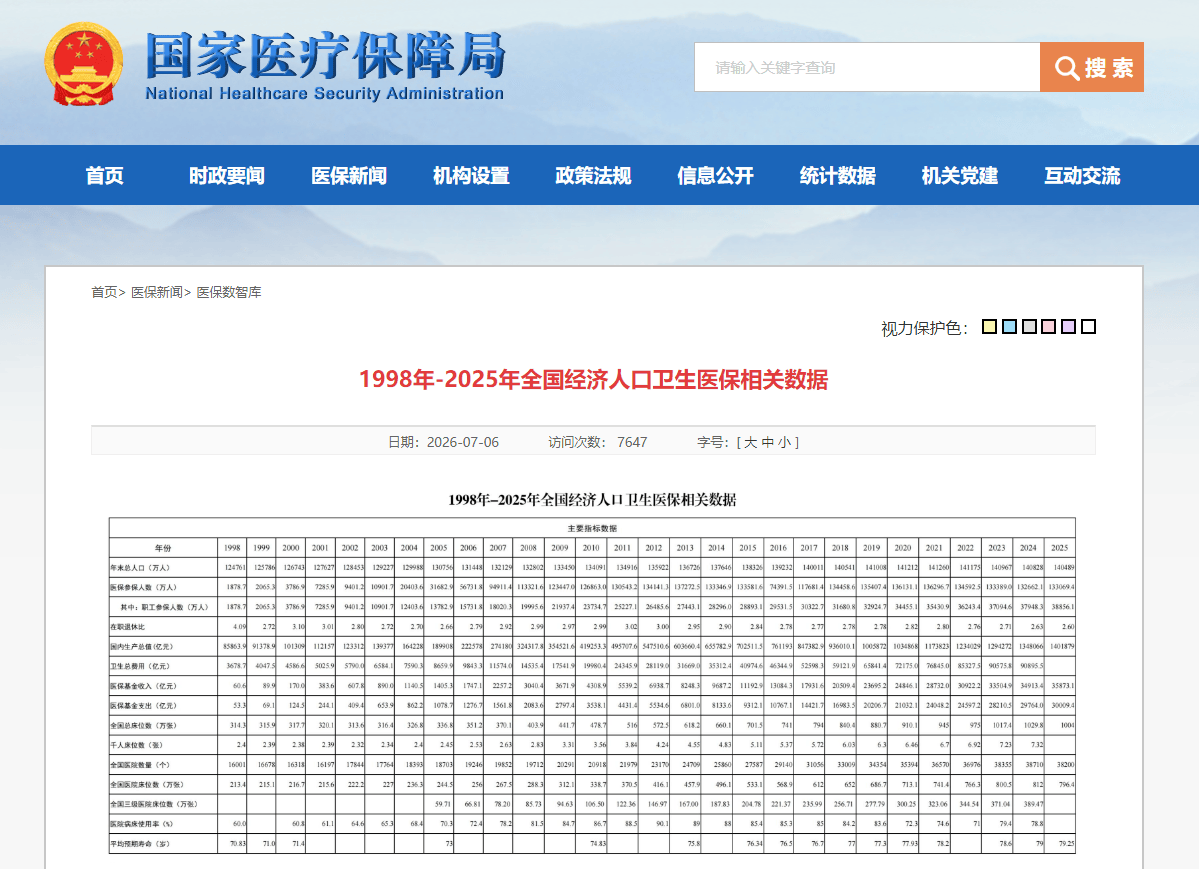The height and width of the screenshot is (869, 1199).
Task: Click the National Healthcare Security Administration site title
Action: [x=325, y=65]
